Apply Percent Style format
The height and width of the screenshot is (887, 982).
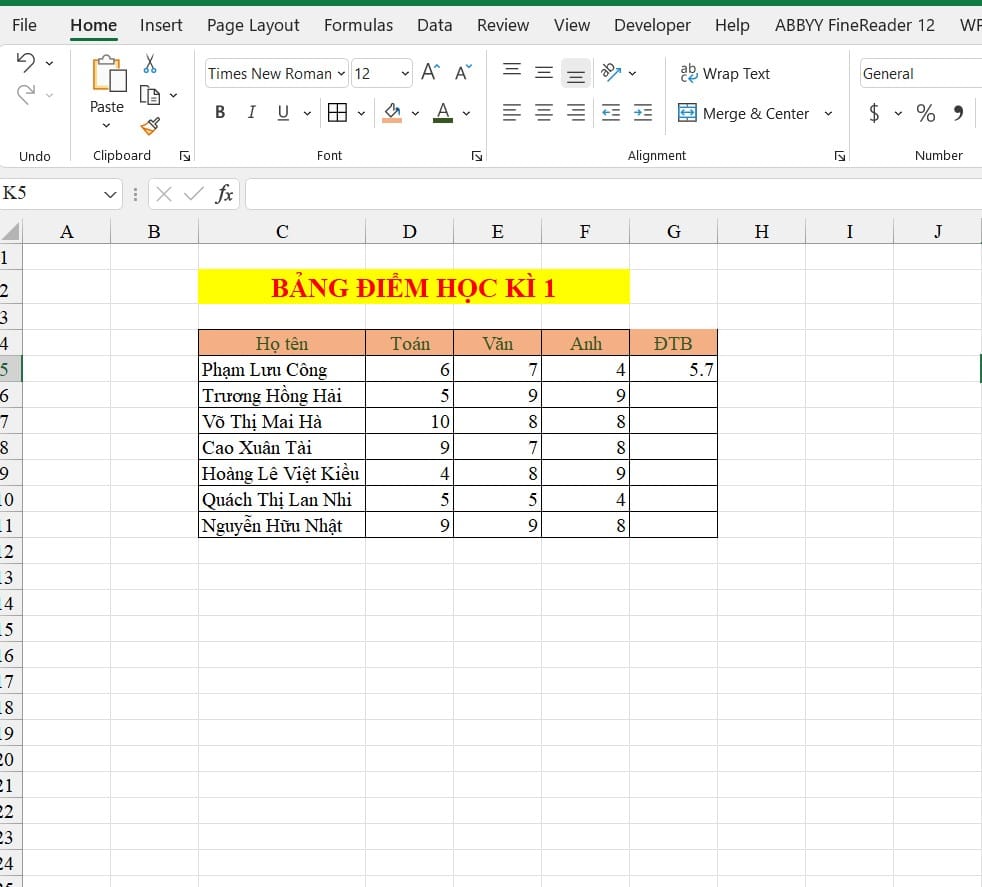pyautogui.click(x=926, y=113)
